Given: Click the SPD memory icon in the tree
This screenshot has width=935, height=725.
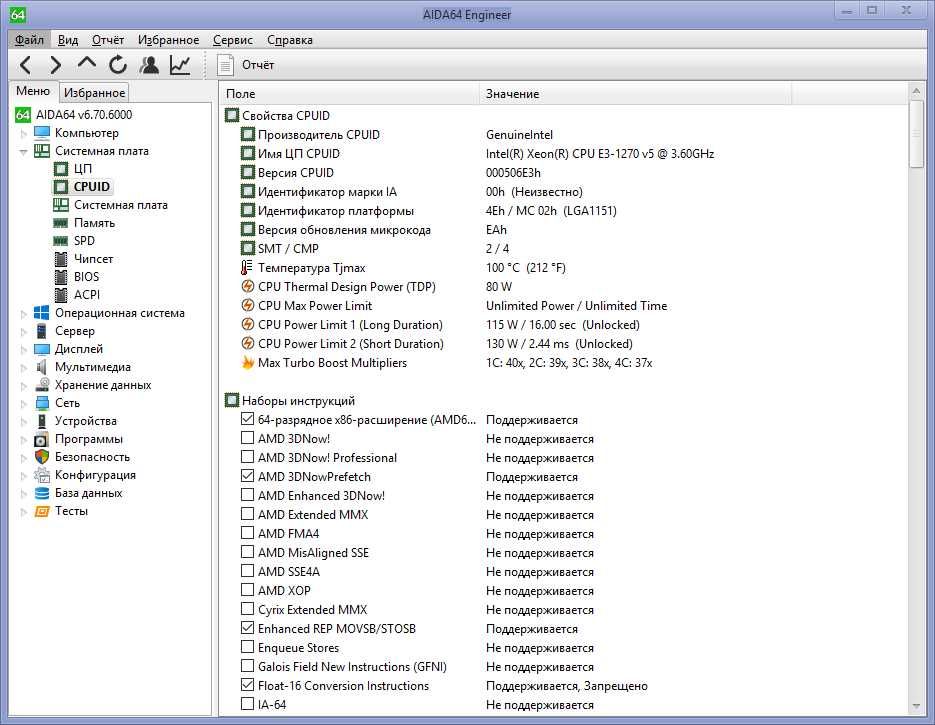Looking at the screenshot, I should (x=61, y=241).
